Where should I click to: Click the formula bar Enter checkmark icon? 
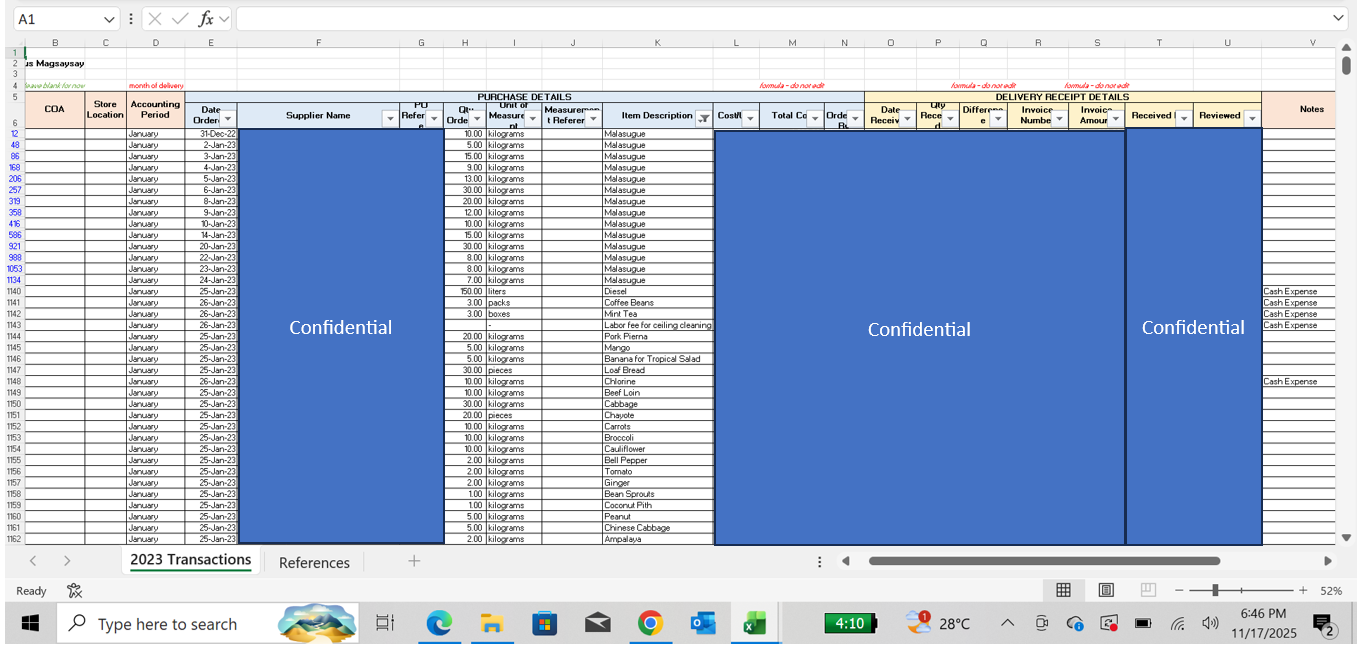180,19
